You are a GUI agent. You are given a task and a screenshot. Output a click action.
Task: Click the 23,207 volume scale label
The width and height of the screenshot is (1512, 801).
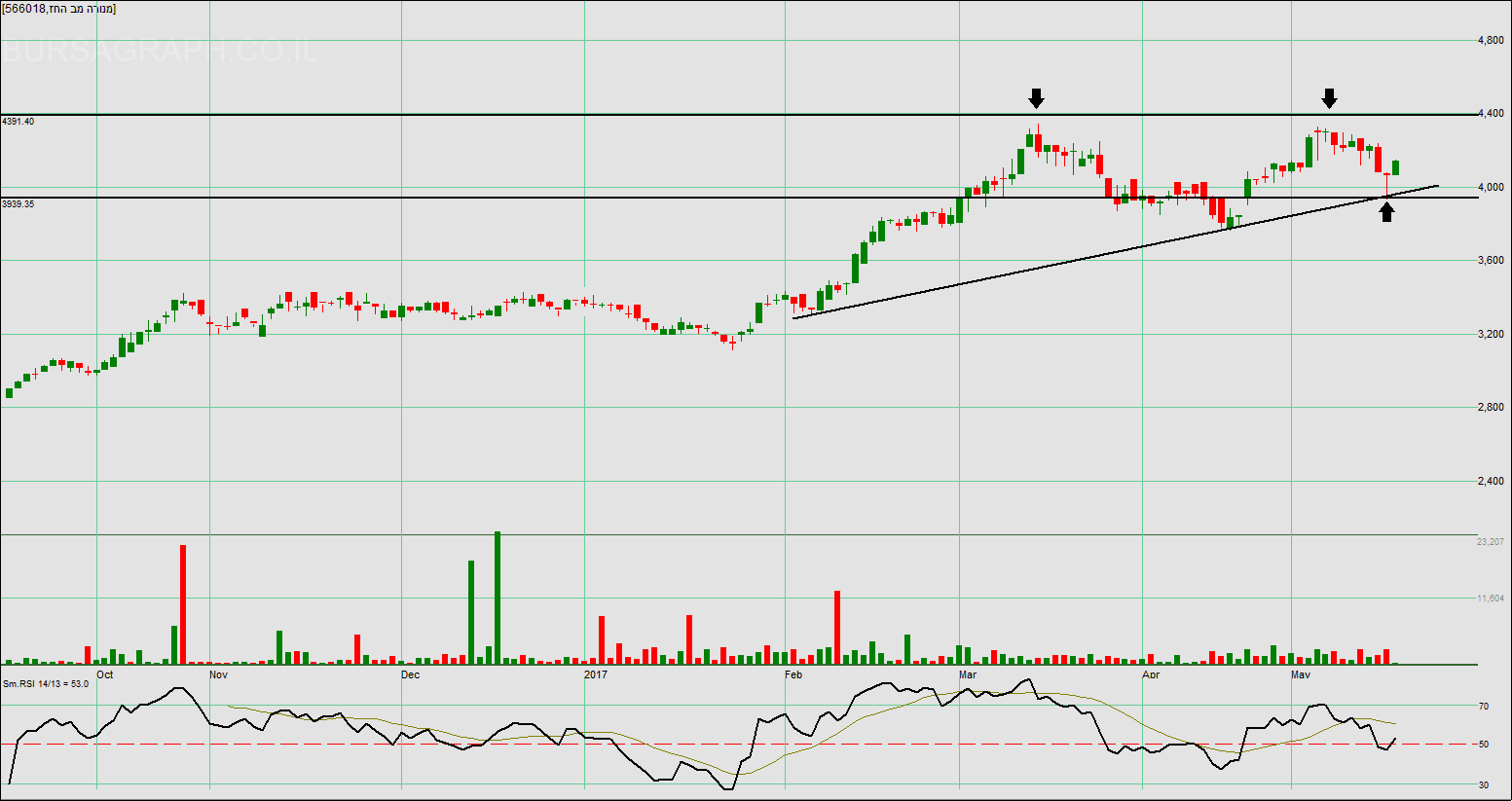click(x=1491, y=542)
